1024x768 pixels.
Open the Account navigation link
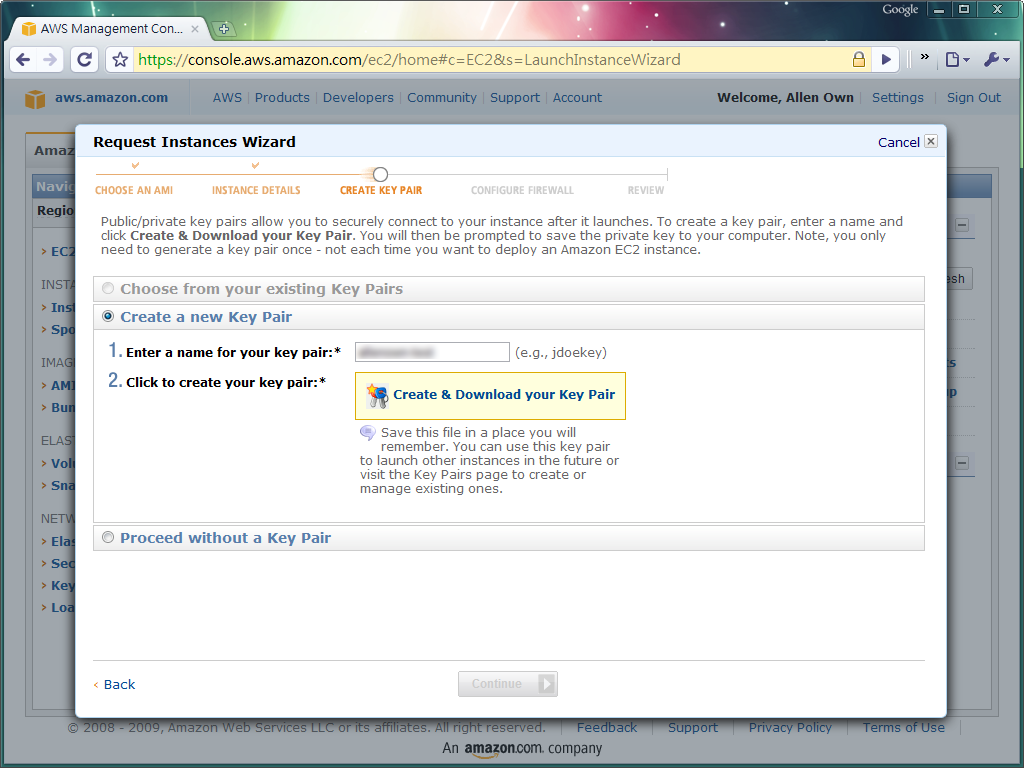point(577,97)
